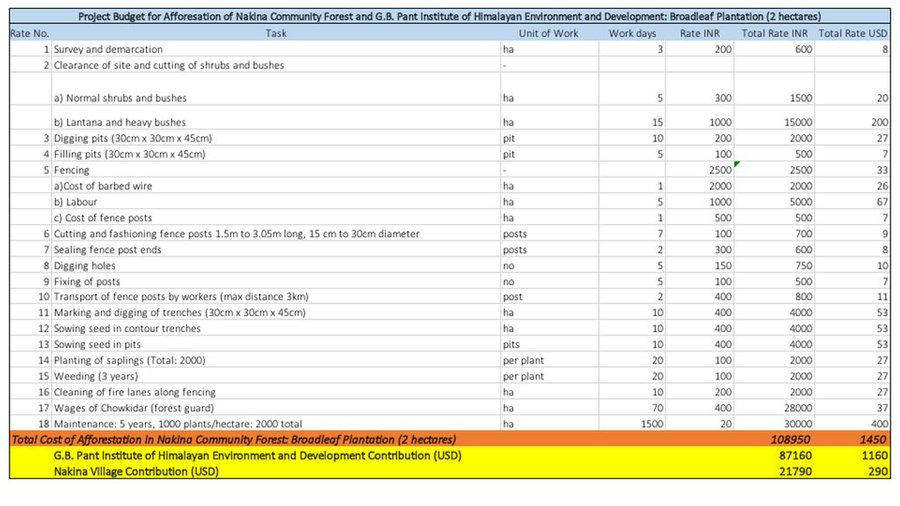Click Total Rate INR 600 in Survey row
The width and height of the screenshot is (900, 506).
(804, 49)
